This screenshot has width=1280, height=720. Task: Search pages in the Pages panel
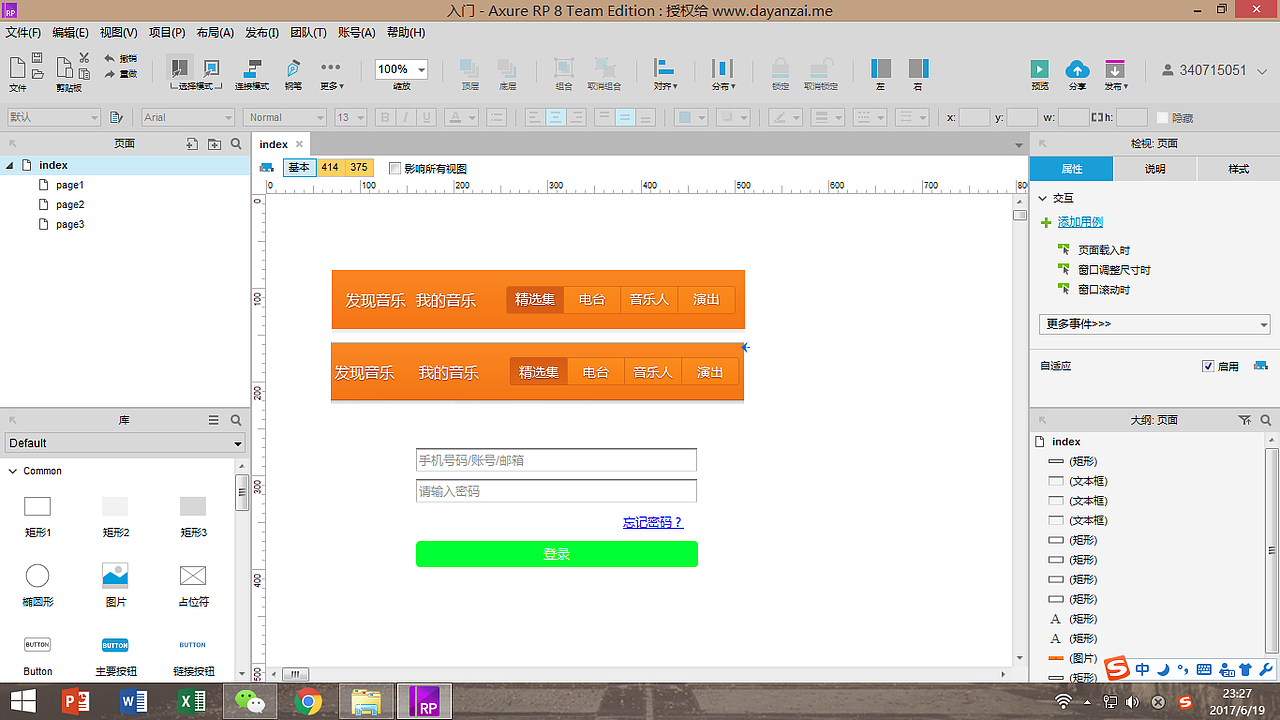click(x=236, y=144)
